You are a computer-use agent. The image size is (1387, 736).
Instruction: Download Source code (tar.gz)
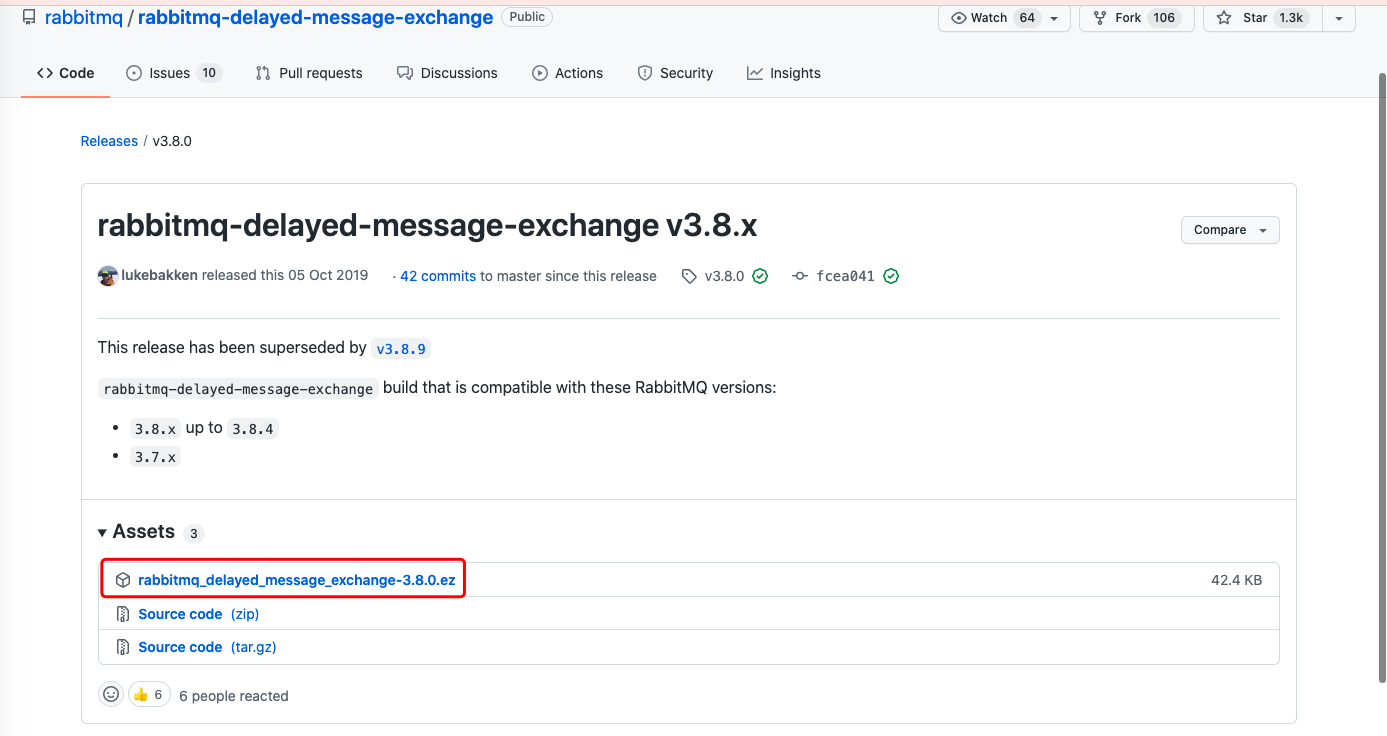coord(207,647)
